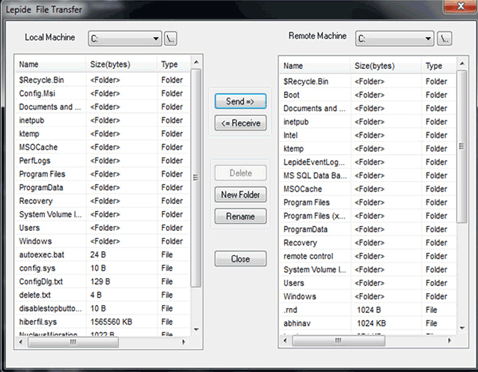Click 1565560 KB size cell

click(111, 322)
